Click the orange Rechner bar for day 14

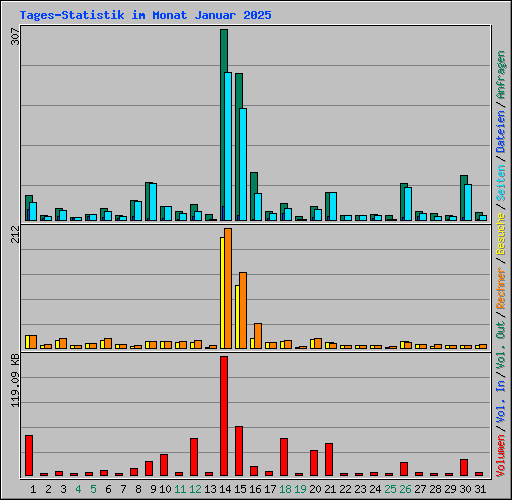tap(228, 289)
